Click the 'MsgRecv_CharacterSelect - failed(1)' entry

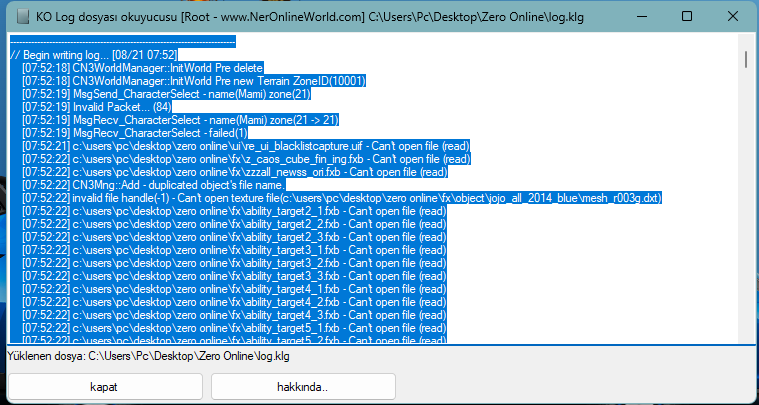click(x=135, y=133)
